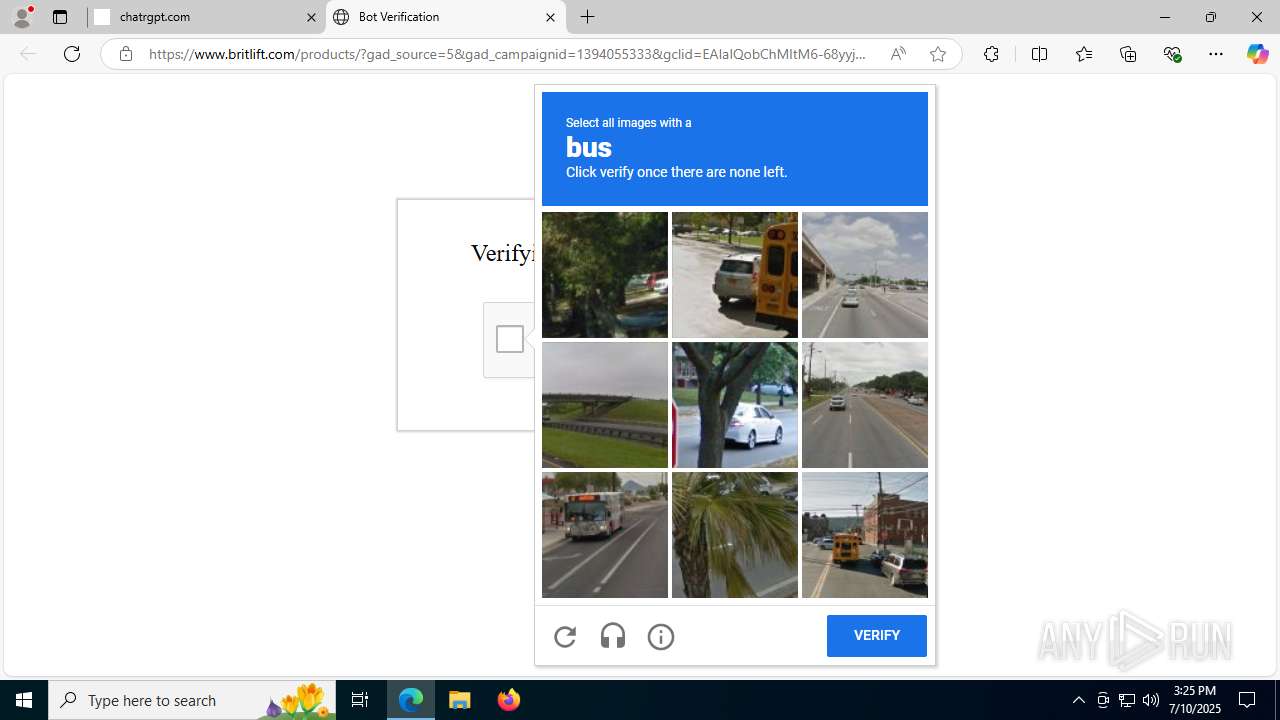Select the wide road with traffic lights tile
Viewport: 1280px width, 720px height.
[x=865, y=405]
